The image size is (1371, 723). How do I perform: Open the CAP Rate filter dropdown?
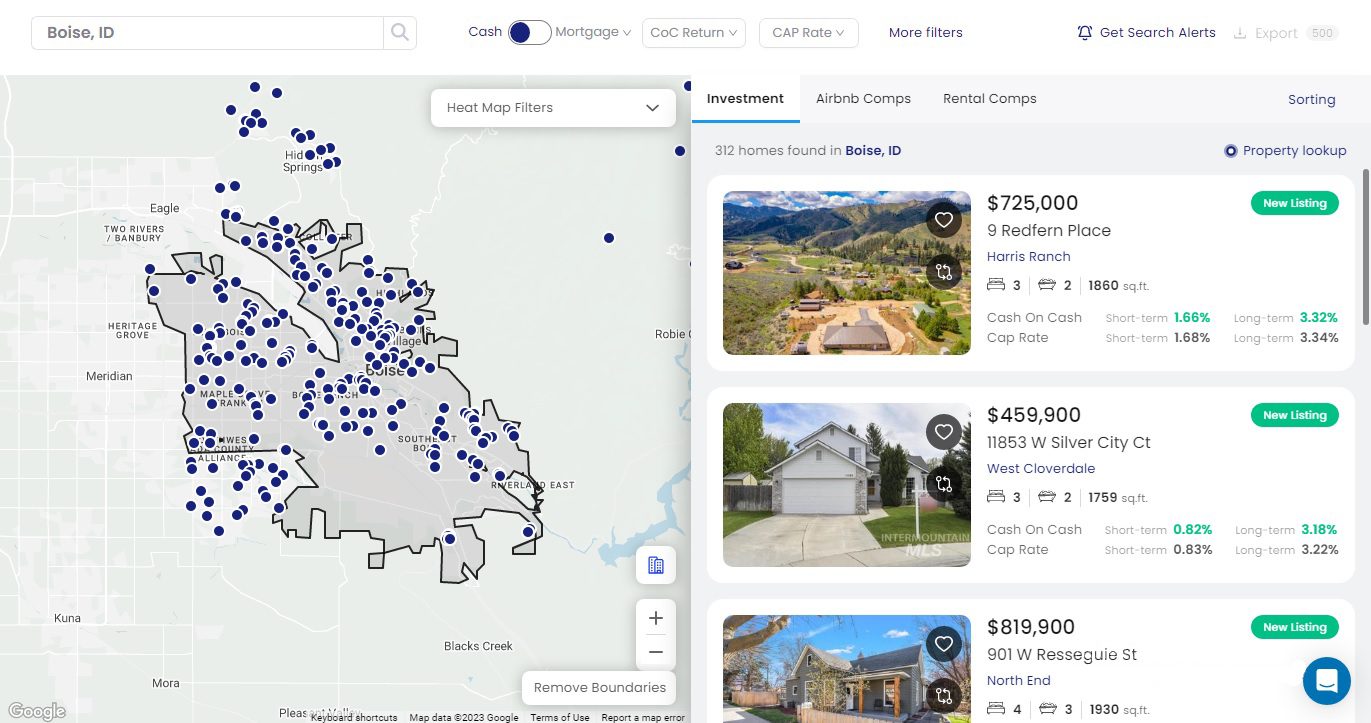pyautogui.click(x=808, y=32)
